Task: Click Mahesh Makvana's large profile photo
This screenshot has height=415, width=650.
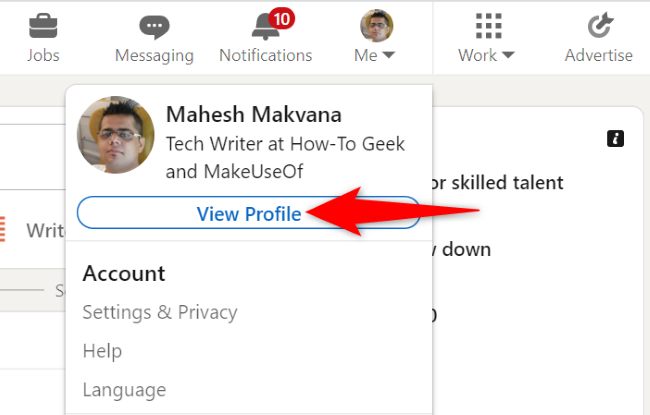Action: pos(116,135)
